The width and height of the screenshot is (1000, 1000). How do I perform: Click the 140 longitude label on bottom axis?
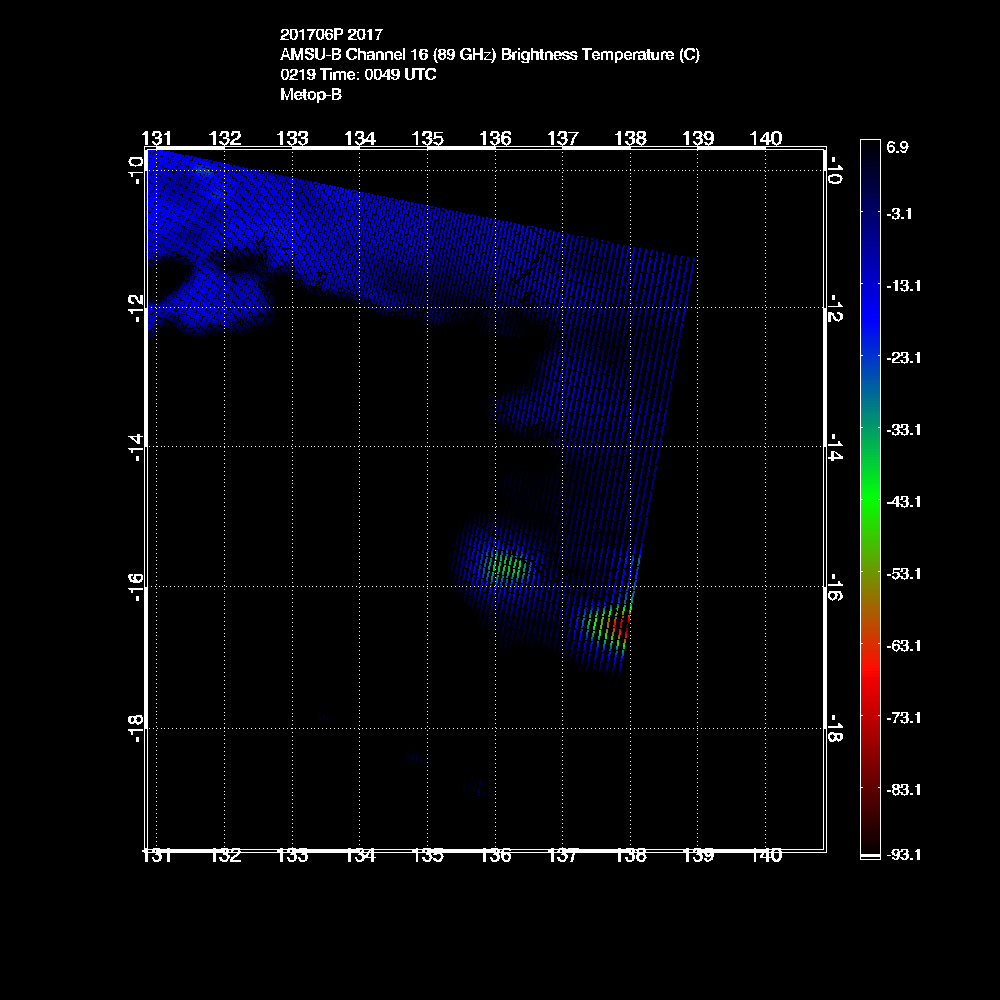766,856
